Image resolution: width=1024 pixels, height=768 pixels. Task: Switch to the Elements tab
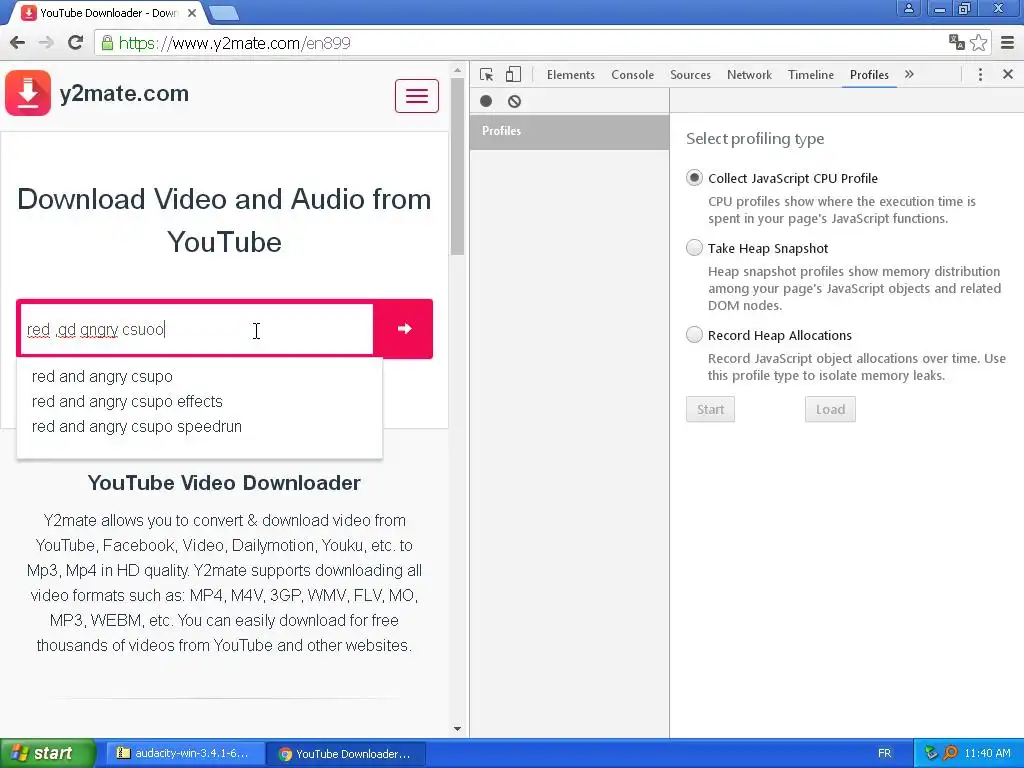[571, 74]
